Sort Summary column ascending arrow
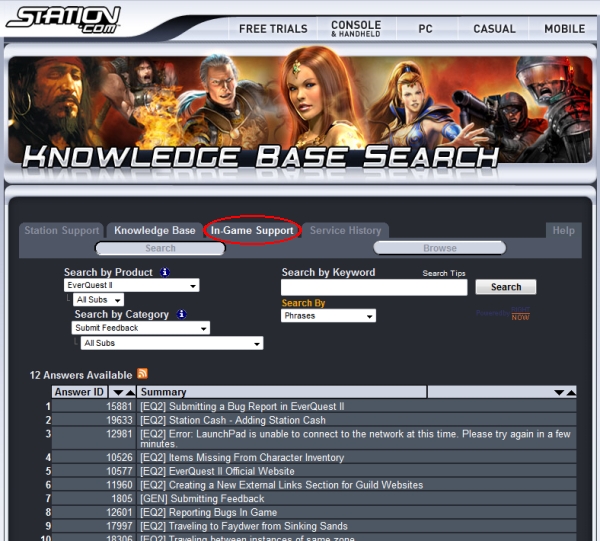Screen dimensions: 600x541 point(571,393)
